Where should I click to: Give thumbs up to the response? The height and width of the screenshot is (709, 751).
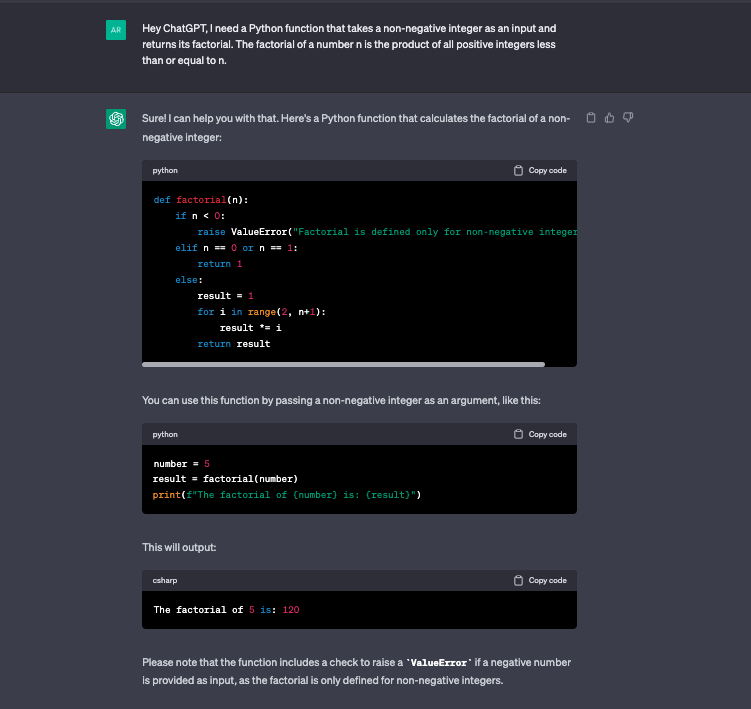[609, 118]
